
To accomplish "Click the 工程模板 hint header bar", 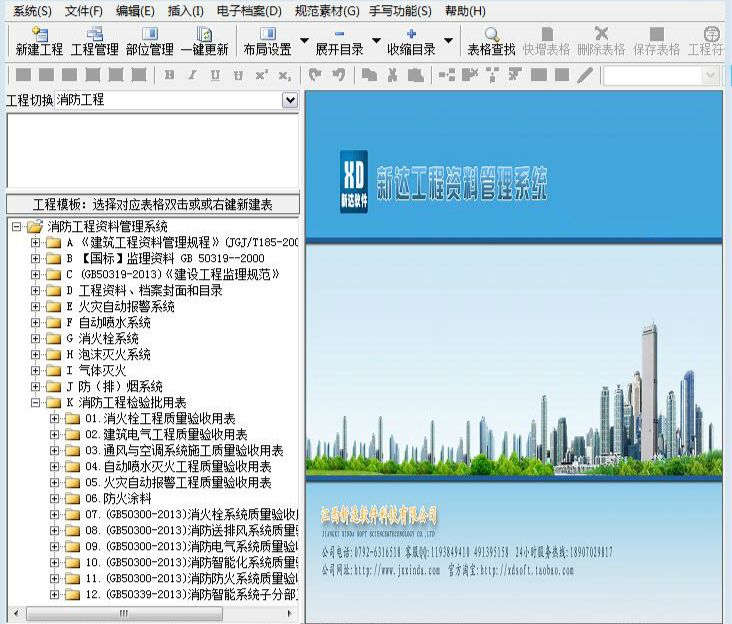I will click(152, 204).
